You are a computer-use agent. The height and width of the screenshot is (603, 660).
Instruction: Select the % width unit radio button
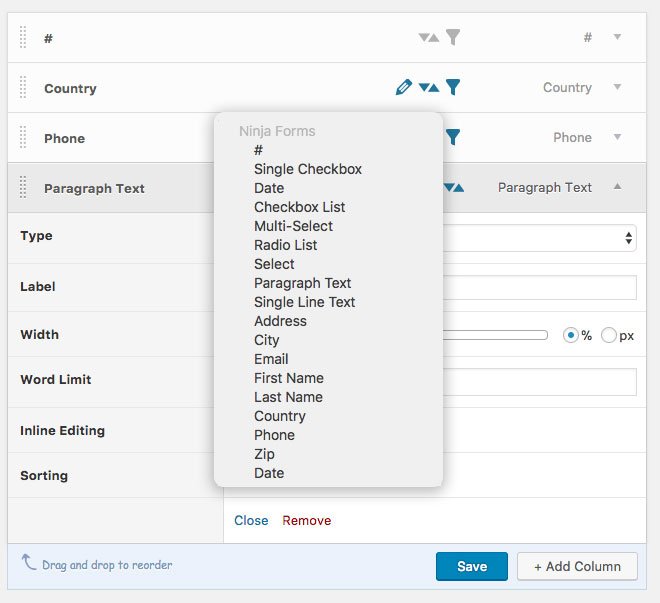click(x=571, y=335)
